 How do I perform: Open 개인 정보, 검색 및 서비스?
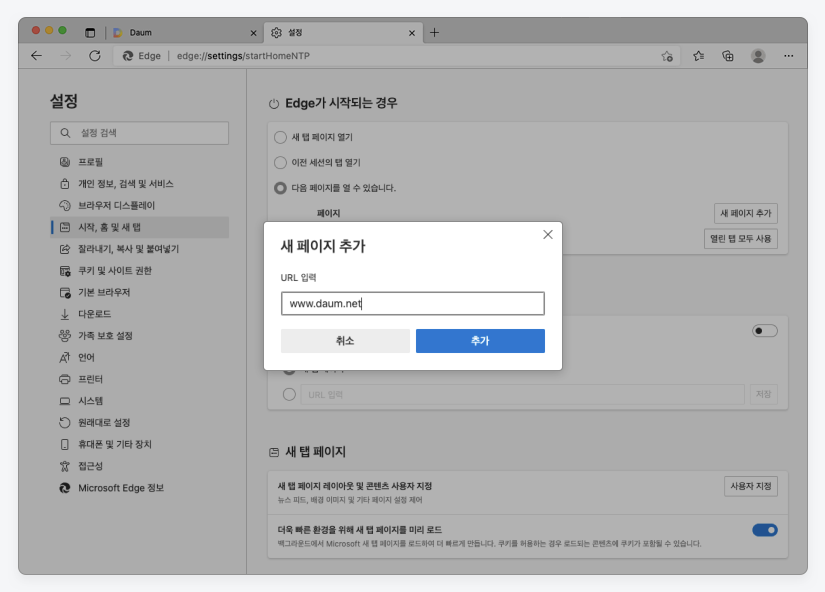[139, 184]
